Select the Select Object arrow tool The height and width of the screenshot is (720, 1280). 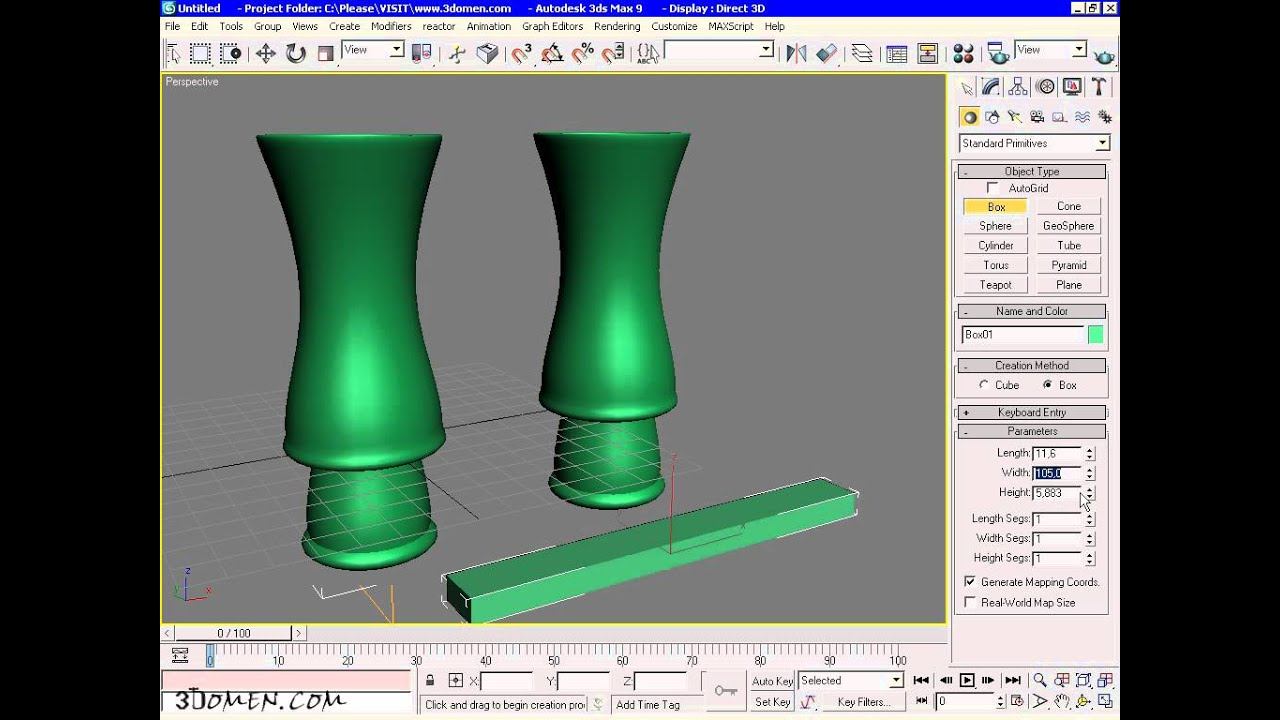[173, 54]
